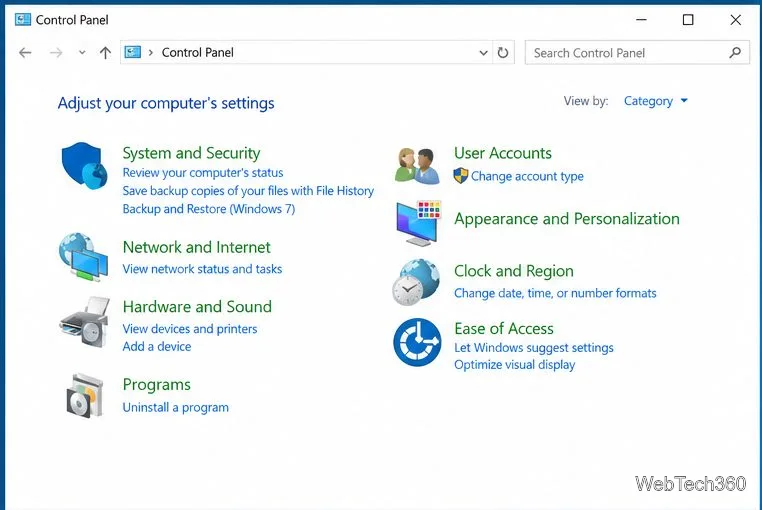This screenshot has height=510, width=762.
Task: Click the Control Panel breadcrumb text
Action: pos(197,53)
